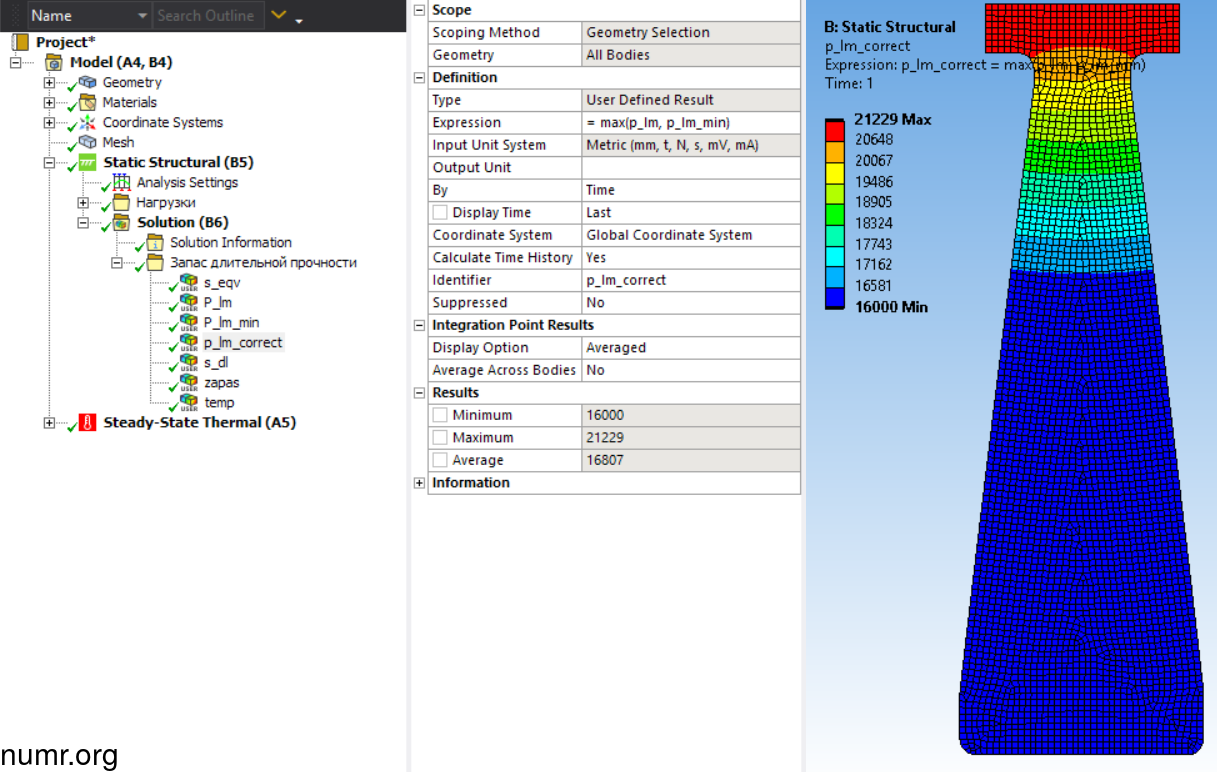The height and width of the screenshot is (772, 1217).
Task: Click into the Search Outline box
Action: tap(205, 16)
